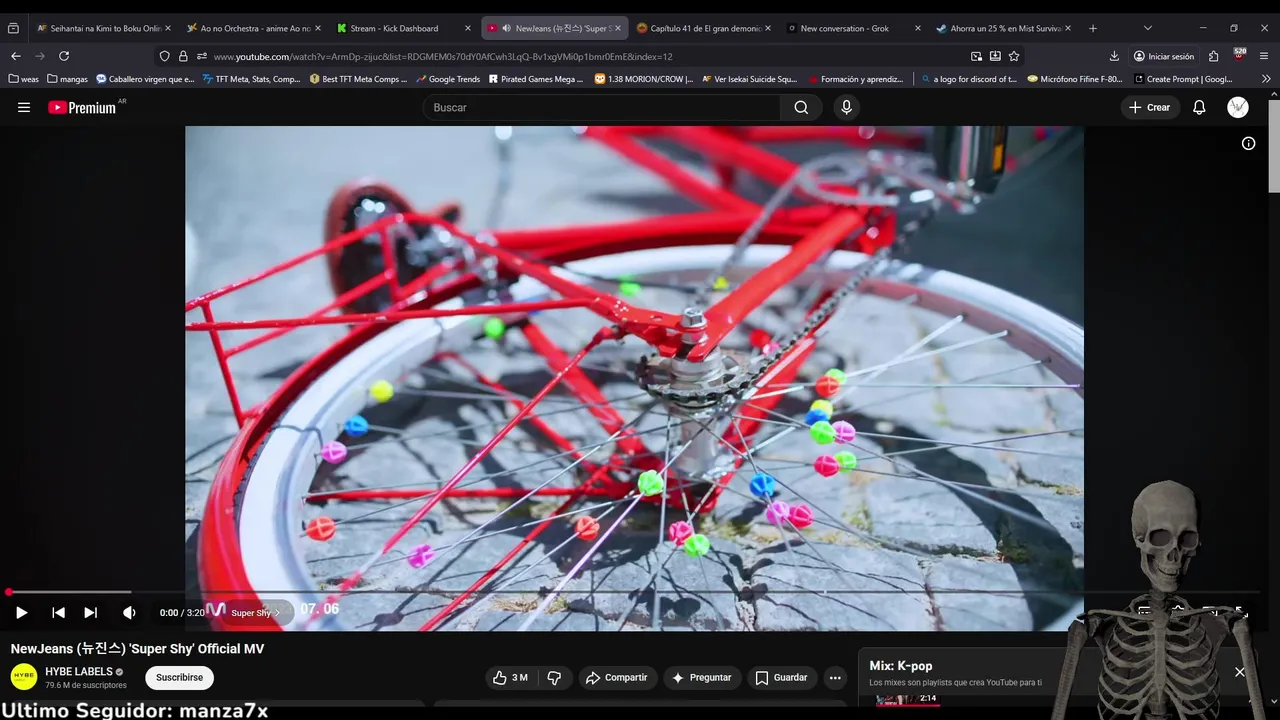Screen dimensions: 1280x720
Task: Open Pirated Games Mega bookmark
Action: pos(535,79)
